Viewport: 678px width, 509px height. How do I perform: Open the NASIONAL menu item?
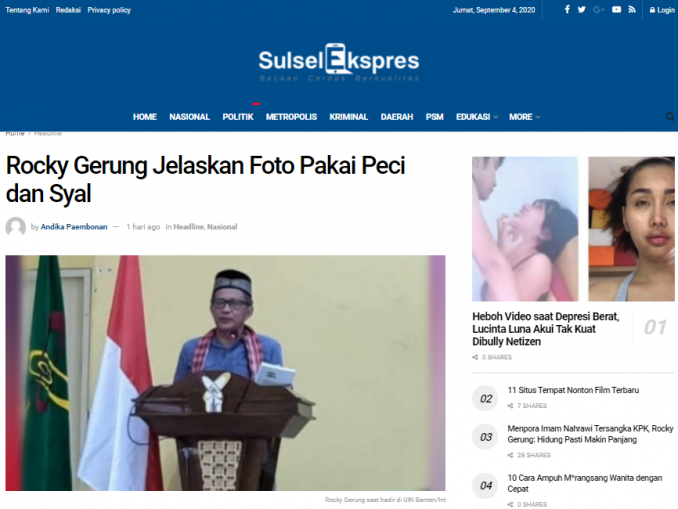(189, 117)
